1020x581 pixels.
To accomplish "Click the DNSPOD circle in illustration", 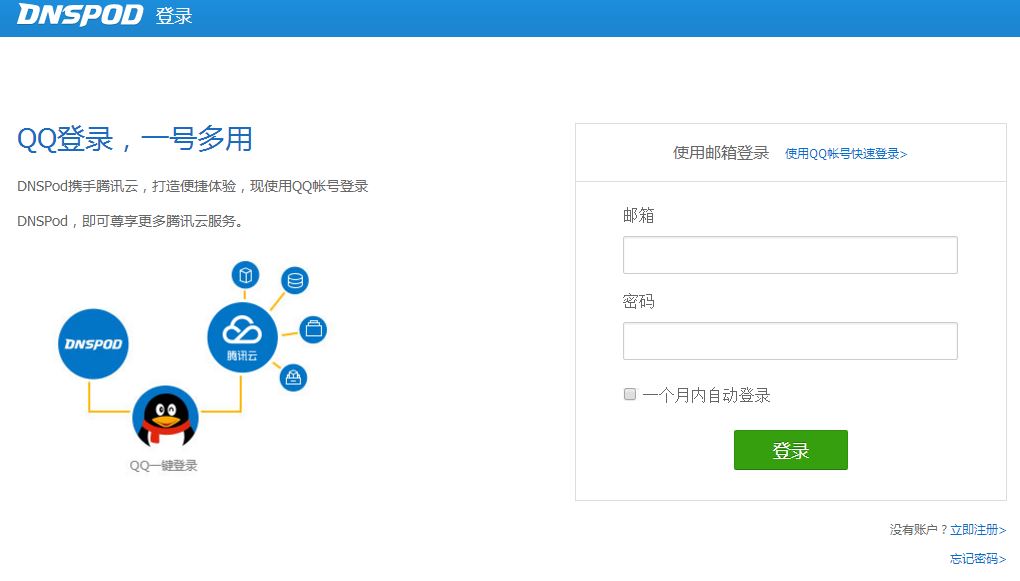I will click(93, 344).
